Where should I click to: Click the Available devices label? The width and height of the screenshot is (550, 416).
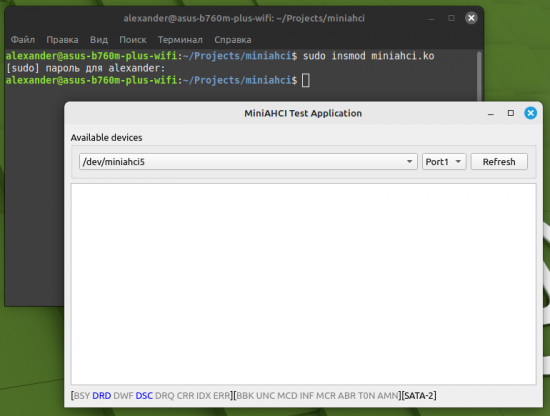106,137
